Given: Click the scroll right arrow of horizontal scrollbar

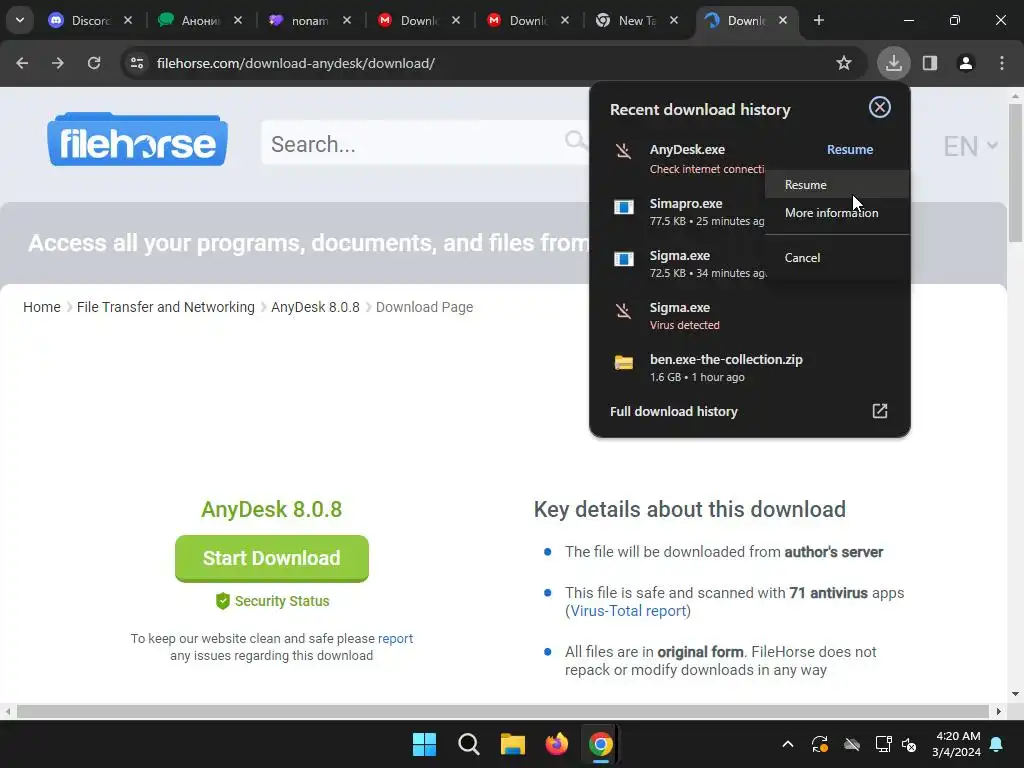Looking at the screenshot, I should tap(999, 711).
